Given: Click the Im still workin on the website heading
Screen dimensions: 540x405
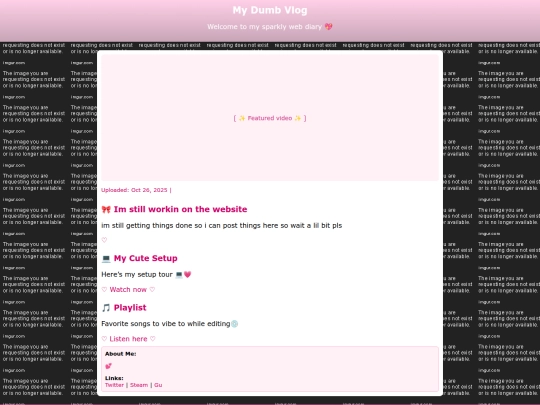Looking at the screenshot, I should pyautogui.click(x=180, y=209).
